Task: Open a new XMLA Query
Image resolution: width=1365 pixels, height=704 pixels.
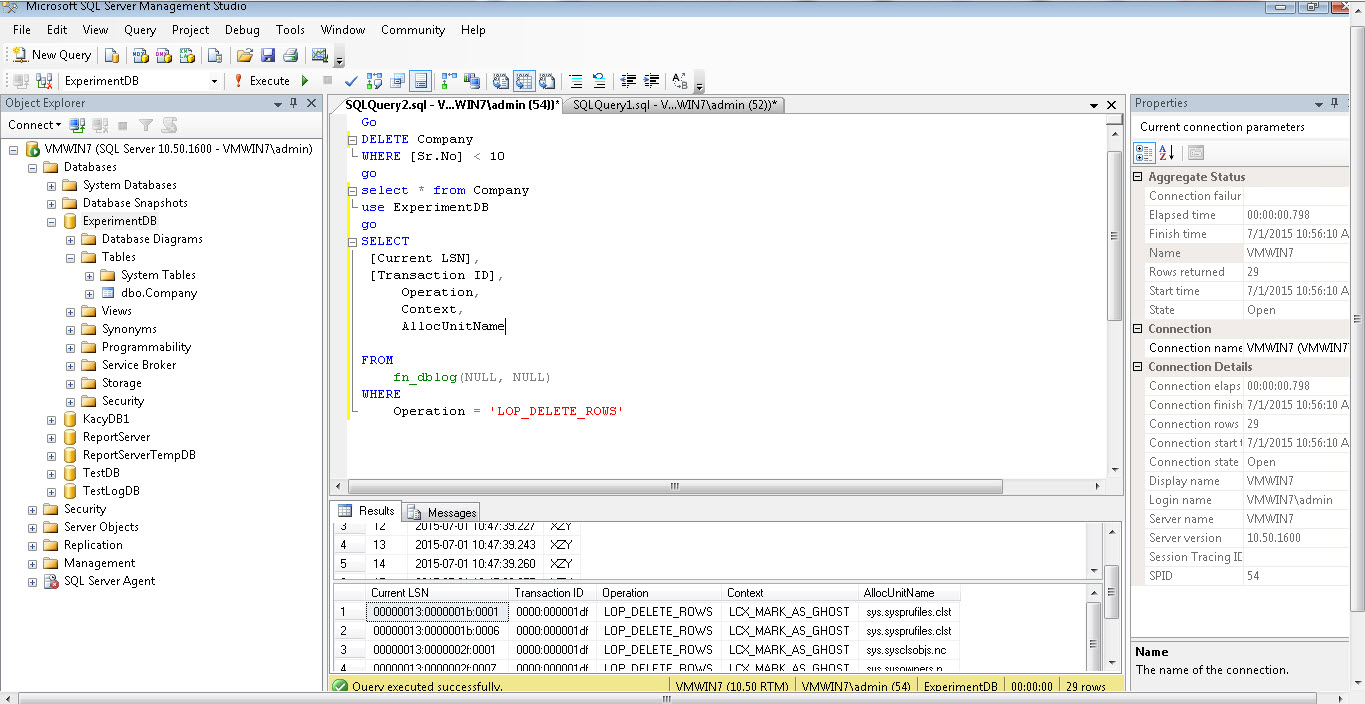Action: click(187, 55)
